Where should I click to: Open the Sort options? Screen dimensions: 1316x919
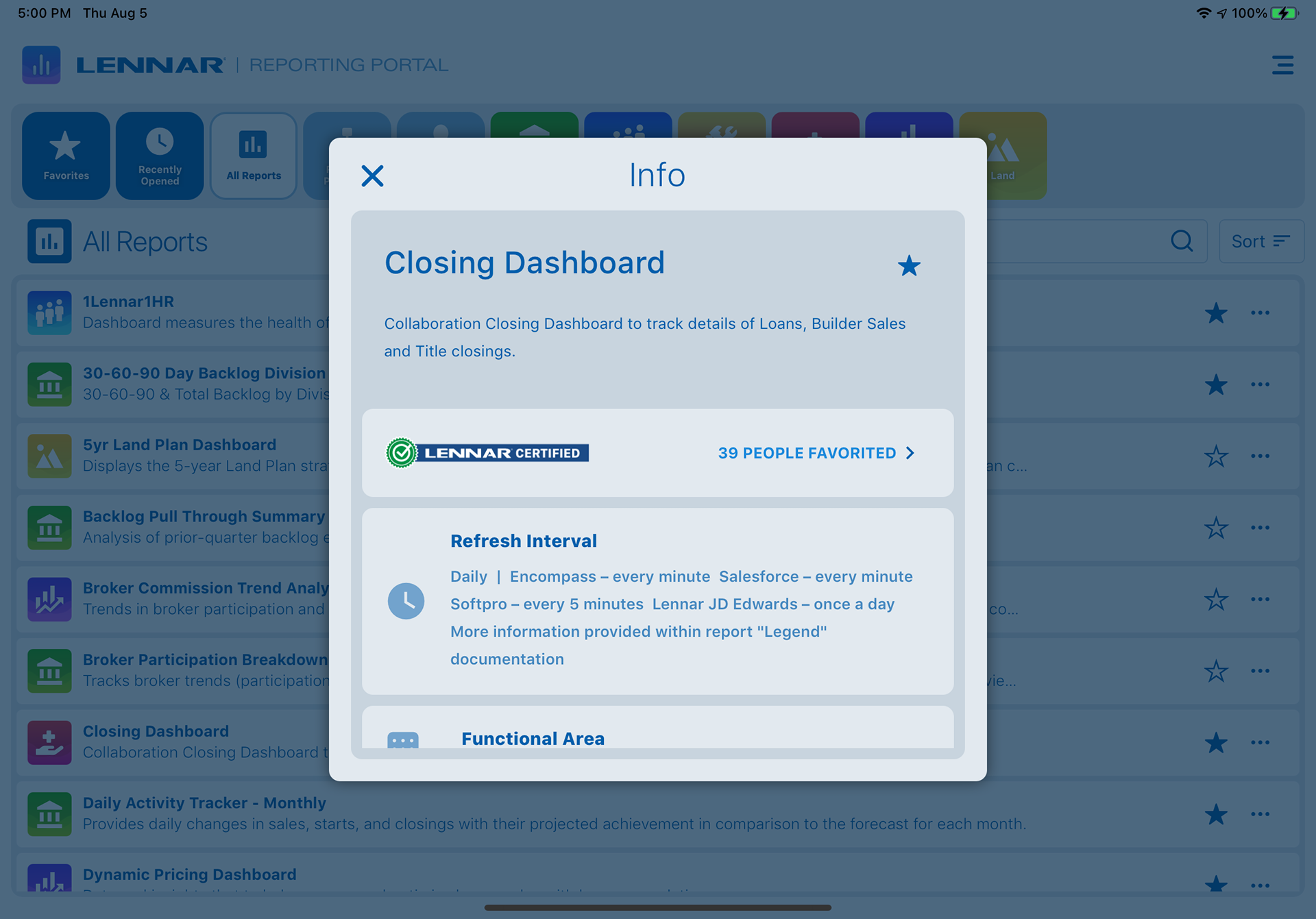(1261, 241)
